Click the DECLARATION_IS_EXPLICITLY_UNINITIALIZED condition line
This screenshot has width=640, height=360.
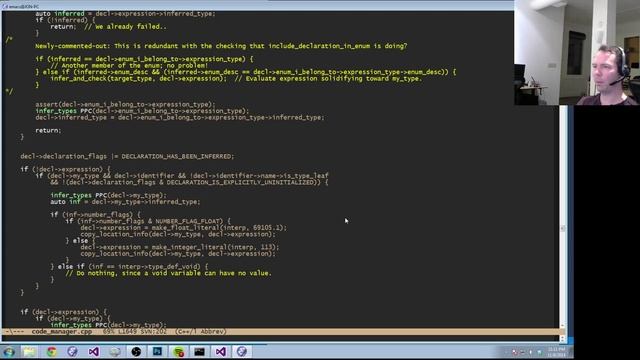tap(189, 182)
